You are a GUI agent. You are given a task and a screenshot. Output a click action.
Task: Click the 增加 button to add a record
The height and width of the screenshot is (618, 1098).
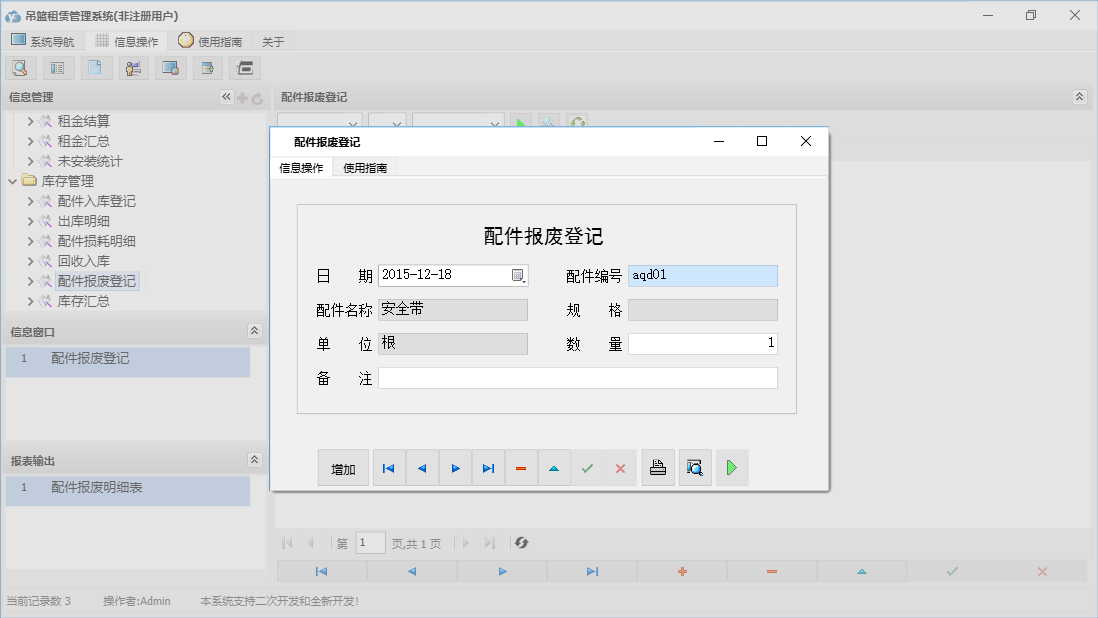(x=343, y=467)
